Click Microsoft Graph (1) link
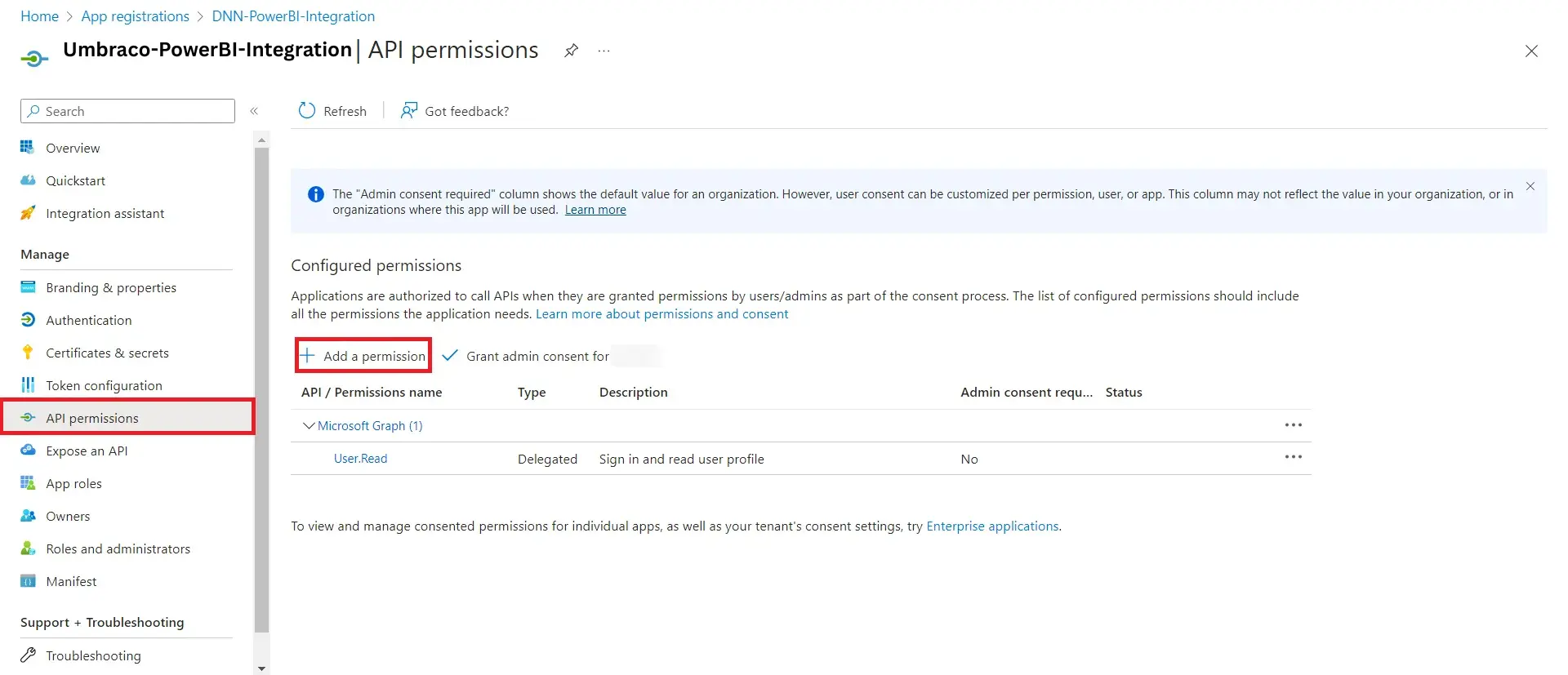Screen dimensions: 1568x675 click(x=370, y=426)
